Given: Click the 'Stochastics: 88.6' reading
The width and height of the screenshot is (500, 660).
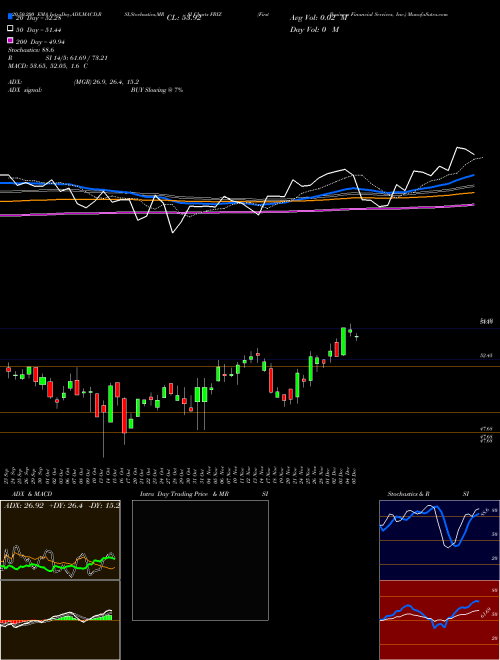Looking at the screenshot, I should 31,50.
